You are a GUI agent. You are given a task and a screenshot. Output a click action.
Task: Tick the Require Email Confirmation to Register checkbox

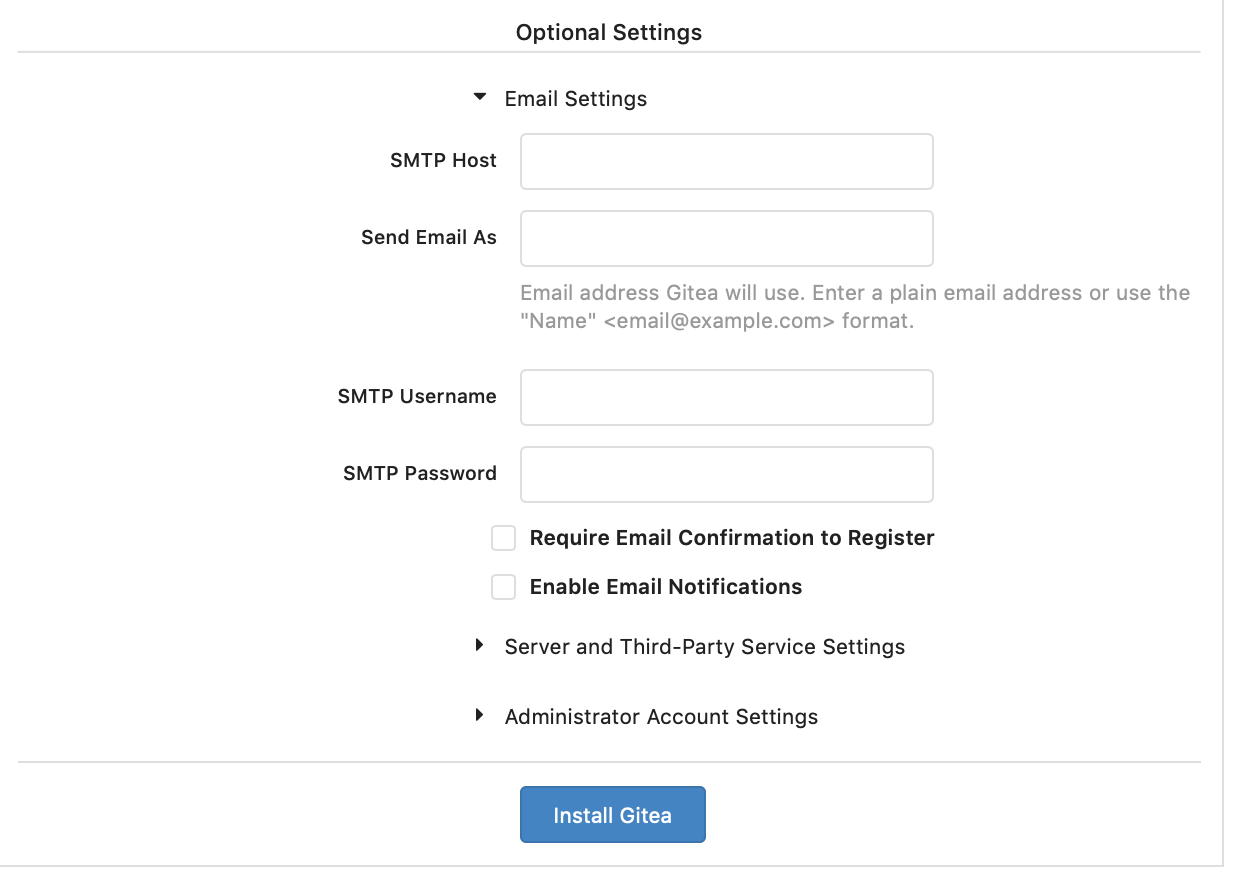pyautogui.click(x=503, y=538)
